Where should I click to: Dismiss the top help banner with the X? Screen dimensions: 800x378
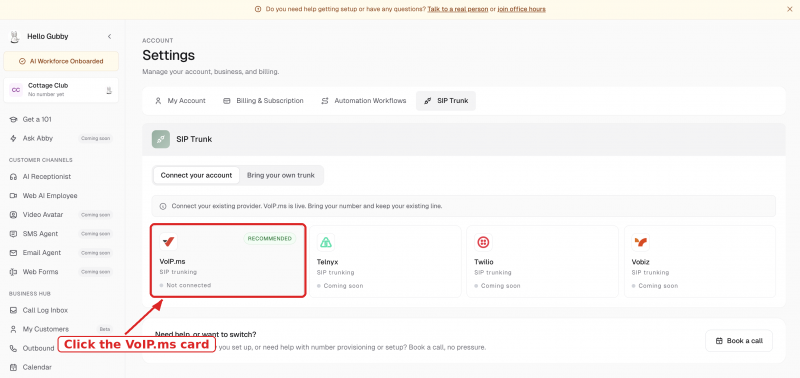pyautogui.click(x=790, y=9)
